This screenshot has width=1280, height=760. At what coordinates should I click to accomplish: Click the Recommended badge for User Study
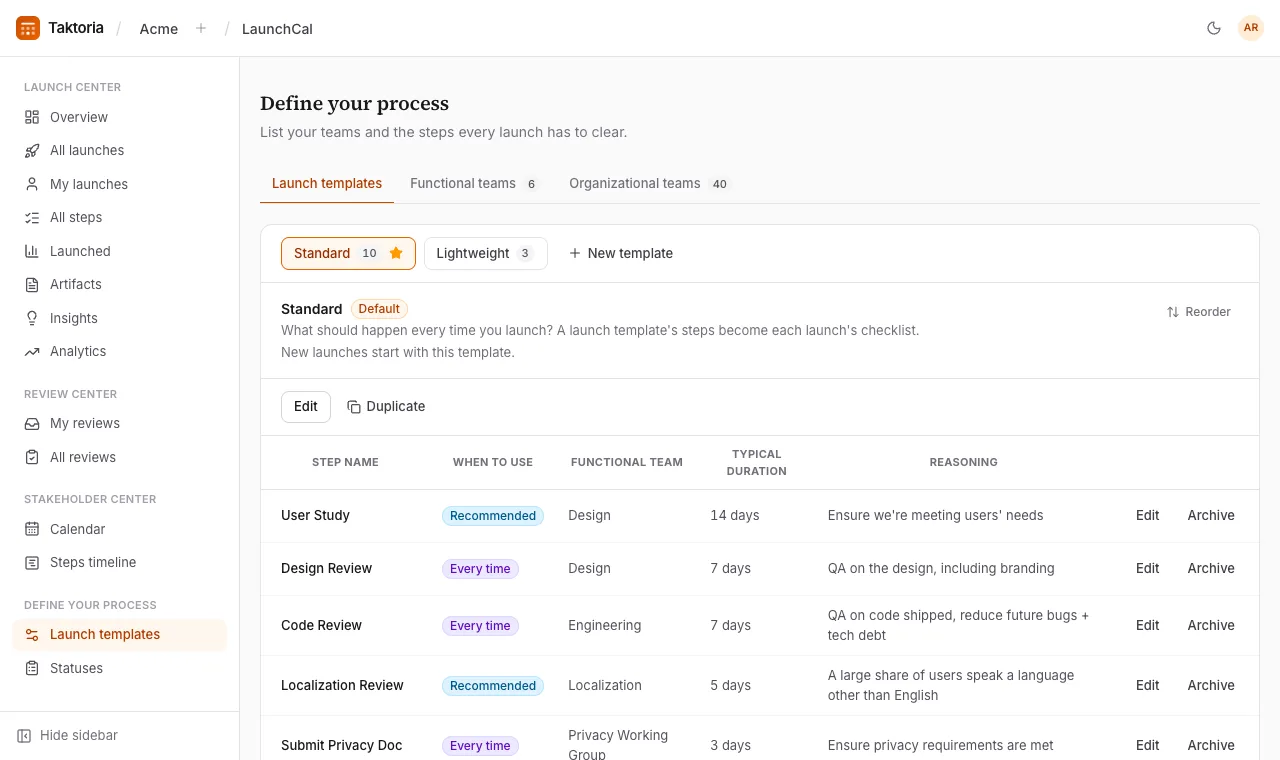(493, 516)
